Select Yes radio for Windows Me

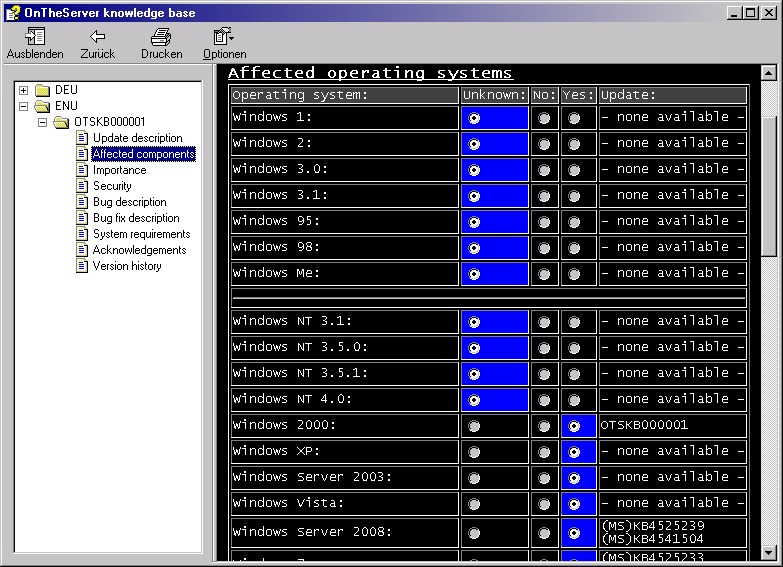point(574,274)
